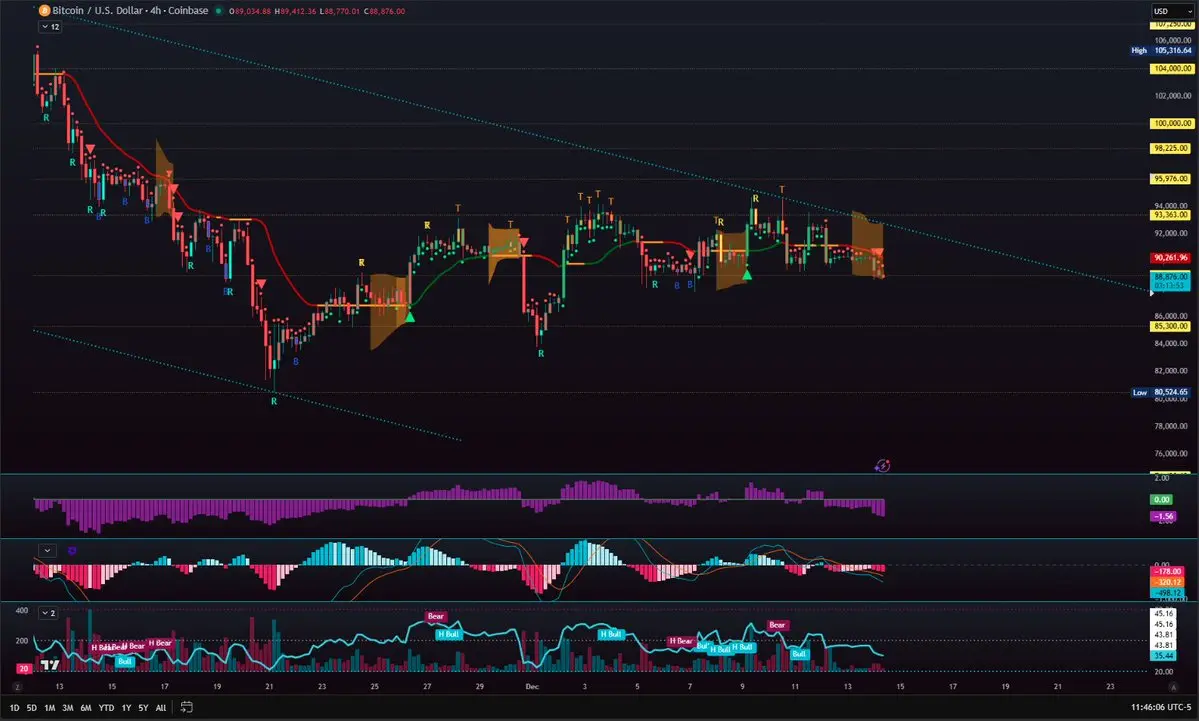Image resolution: width=1199 pixels, height=721 pixels.
Task: Collapse the 12 indicators legend
Action: (50, 27)
